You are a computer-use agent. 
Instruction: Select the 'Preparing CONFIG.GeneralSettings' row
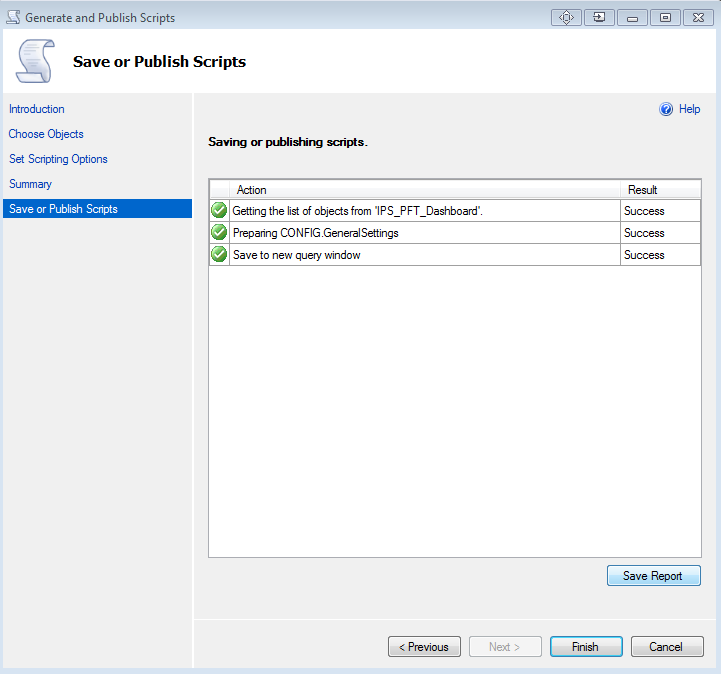(455, 233)
